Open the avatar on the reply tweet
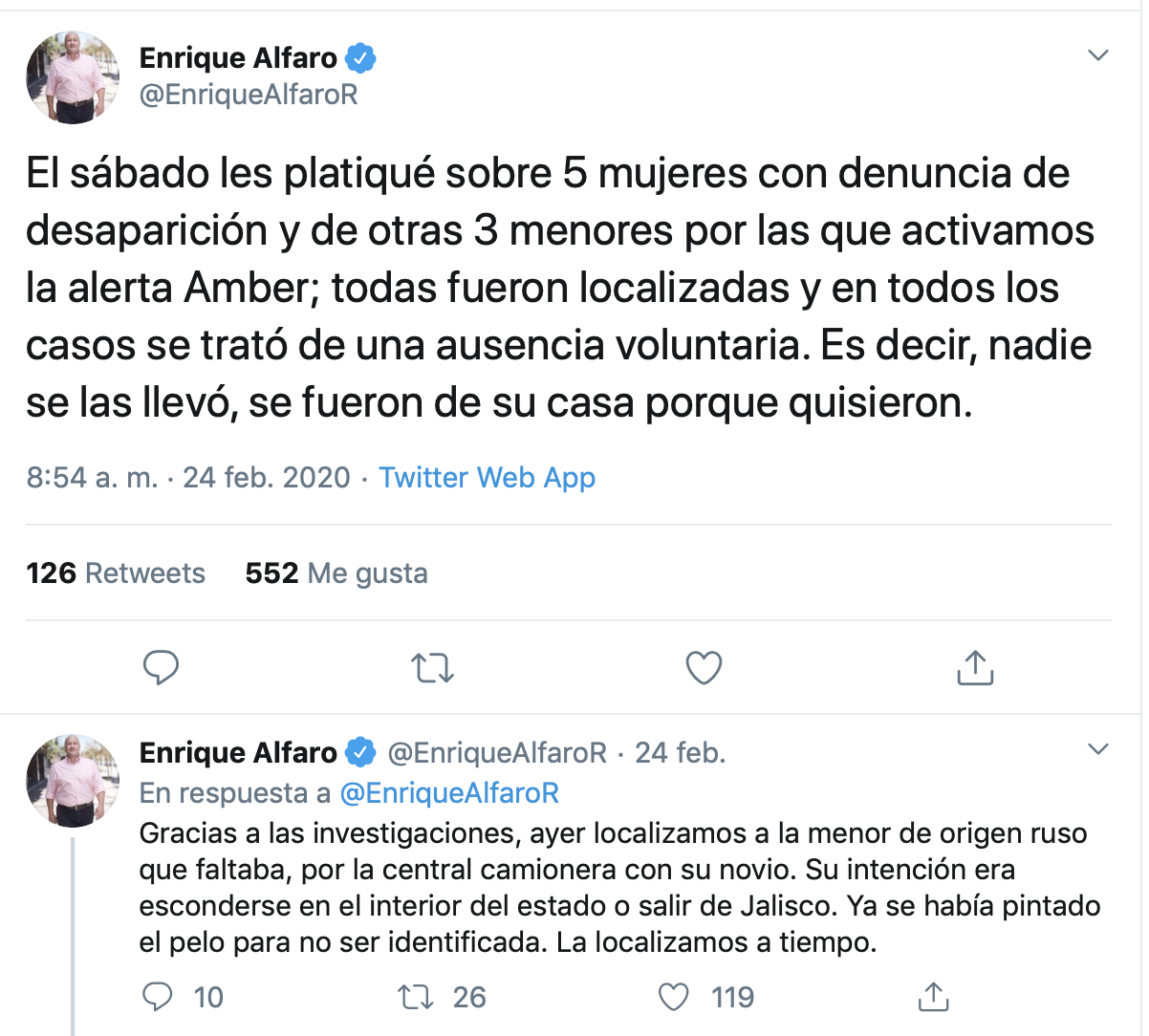This screenshot has height=1036, width=1149. click(x=73, y=780)
